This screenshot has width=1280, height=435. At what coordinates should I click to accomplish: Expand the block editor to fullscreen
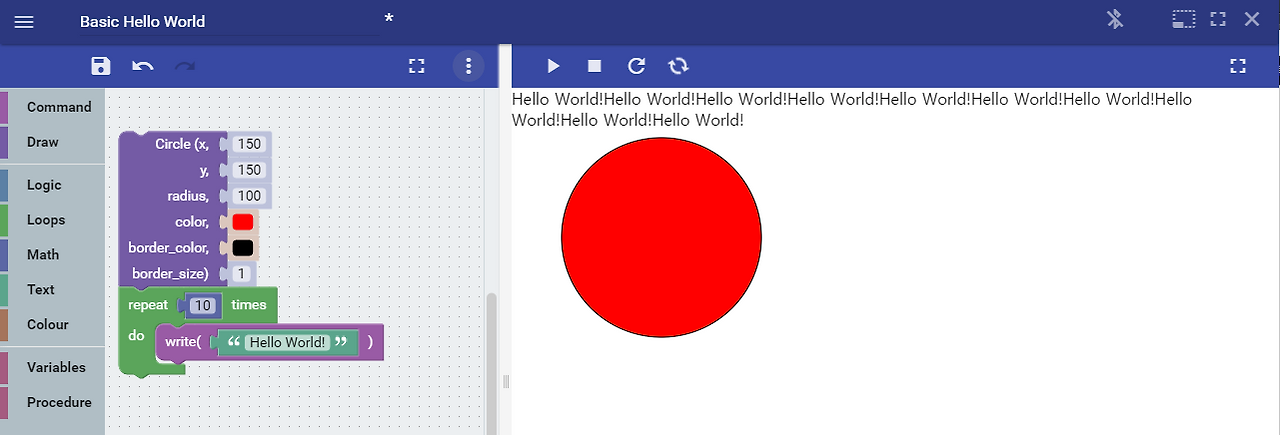point(417,66)
